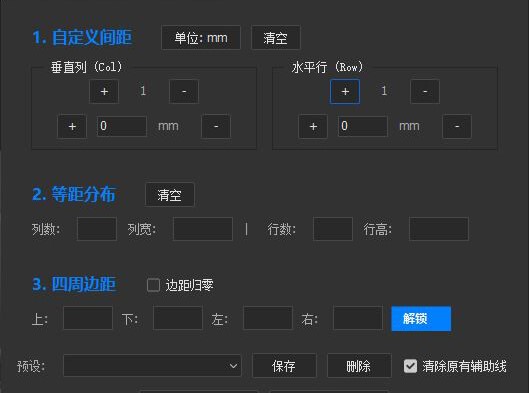
Task: Uncheck 清除原有辅助线 checkbox
Action: pyautogui.click(x=410, y=366)
